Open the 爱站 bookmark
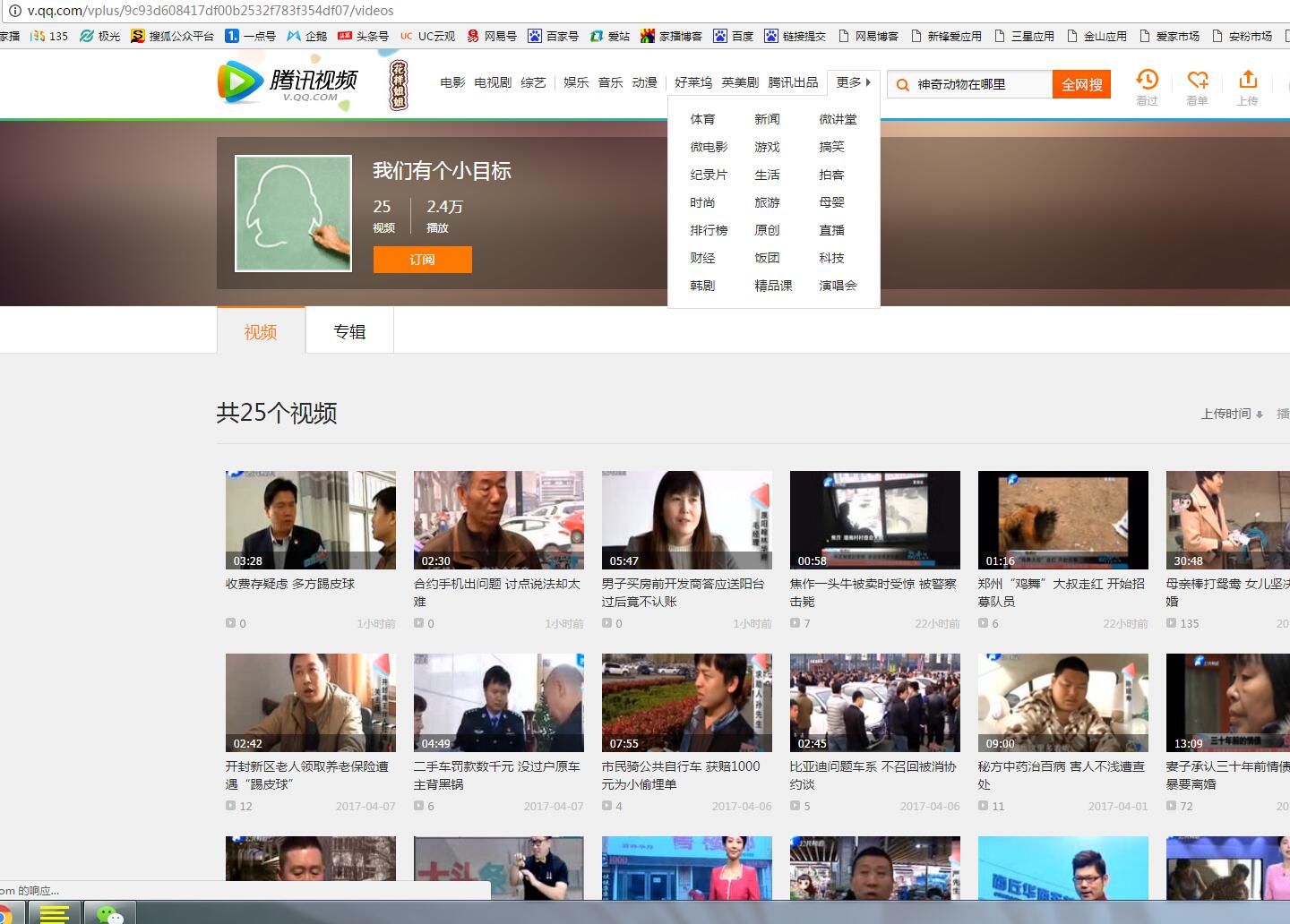 pyautogui.click(x=610, y=36)
